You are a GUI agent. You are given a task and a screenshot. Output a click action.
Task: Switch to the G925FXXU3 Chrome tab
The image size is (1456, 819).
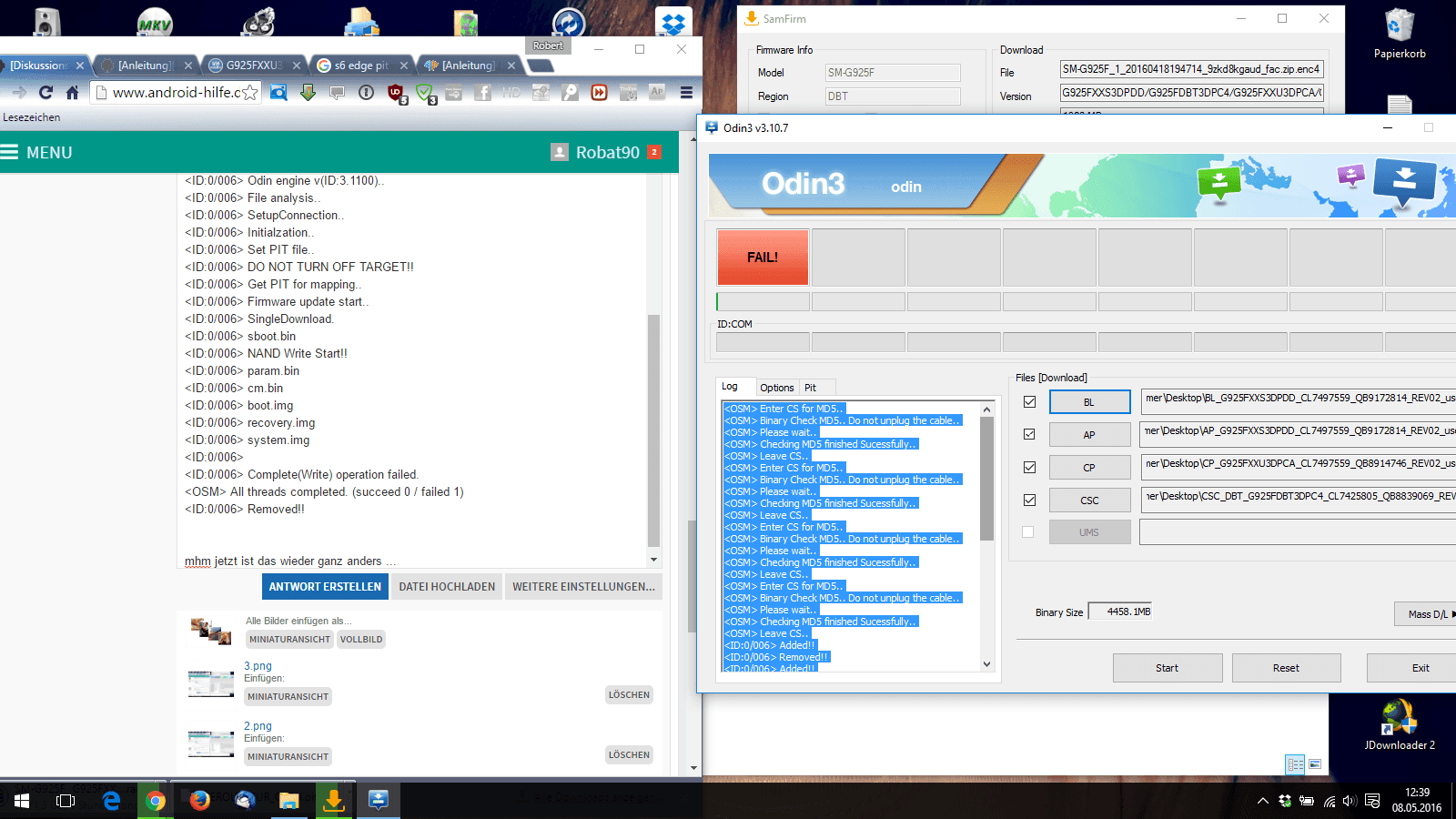tap(254, 66)
